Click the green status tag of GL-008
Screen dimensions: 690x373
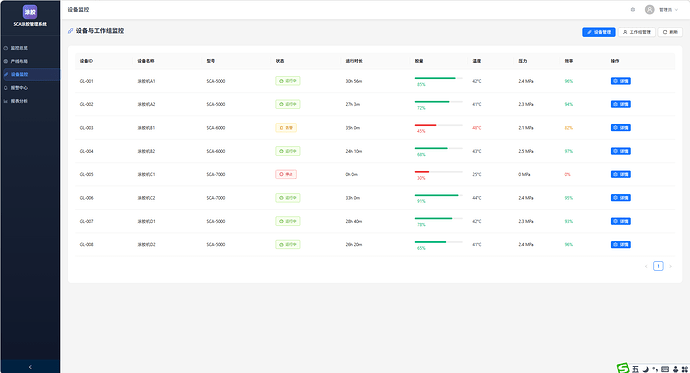click(x=288, y=245)
